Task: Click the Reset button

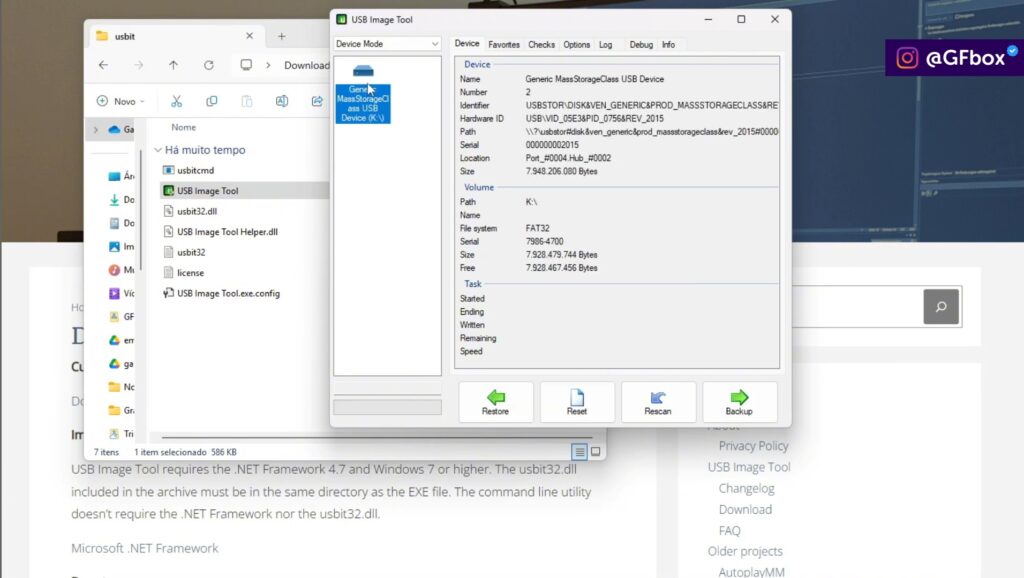Action: click(577, 402)
